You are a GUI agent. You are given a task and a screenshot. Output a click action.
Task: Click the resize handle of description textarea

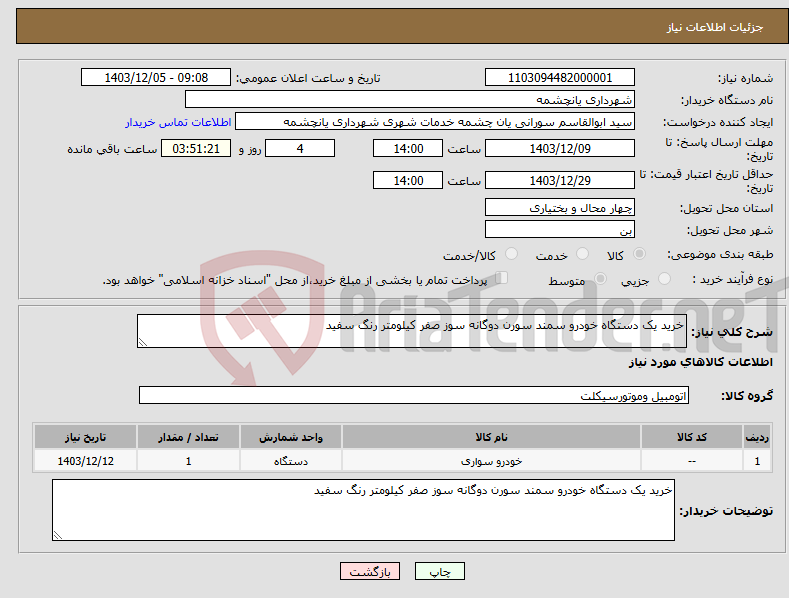[x=143, y=342]
